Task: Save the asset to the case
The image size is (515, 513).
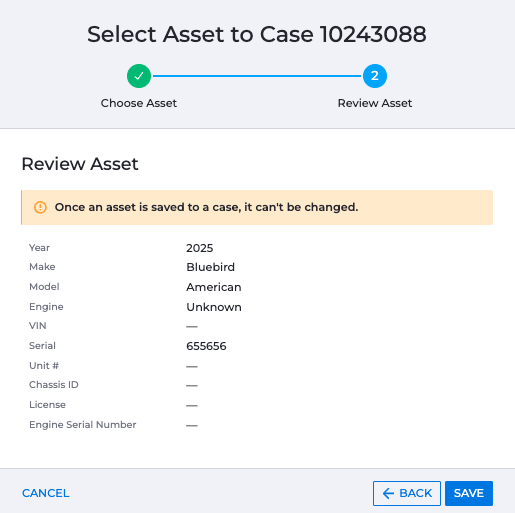Action: (x=469, y=493)
